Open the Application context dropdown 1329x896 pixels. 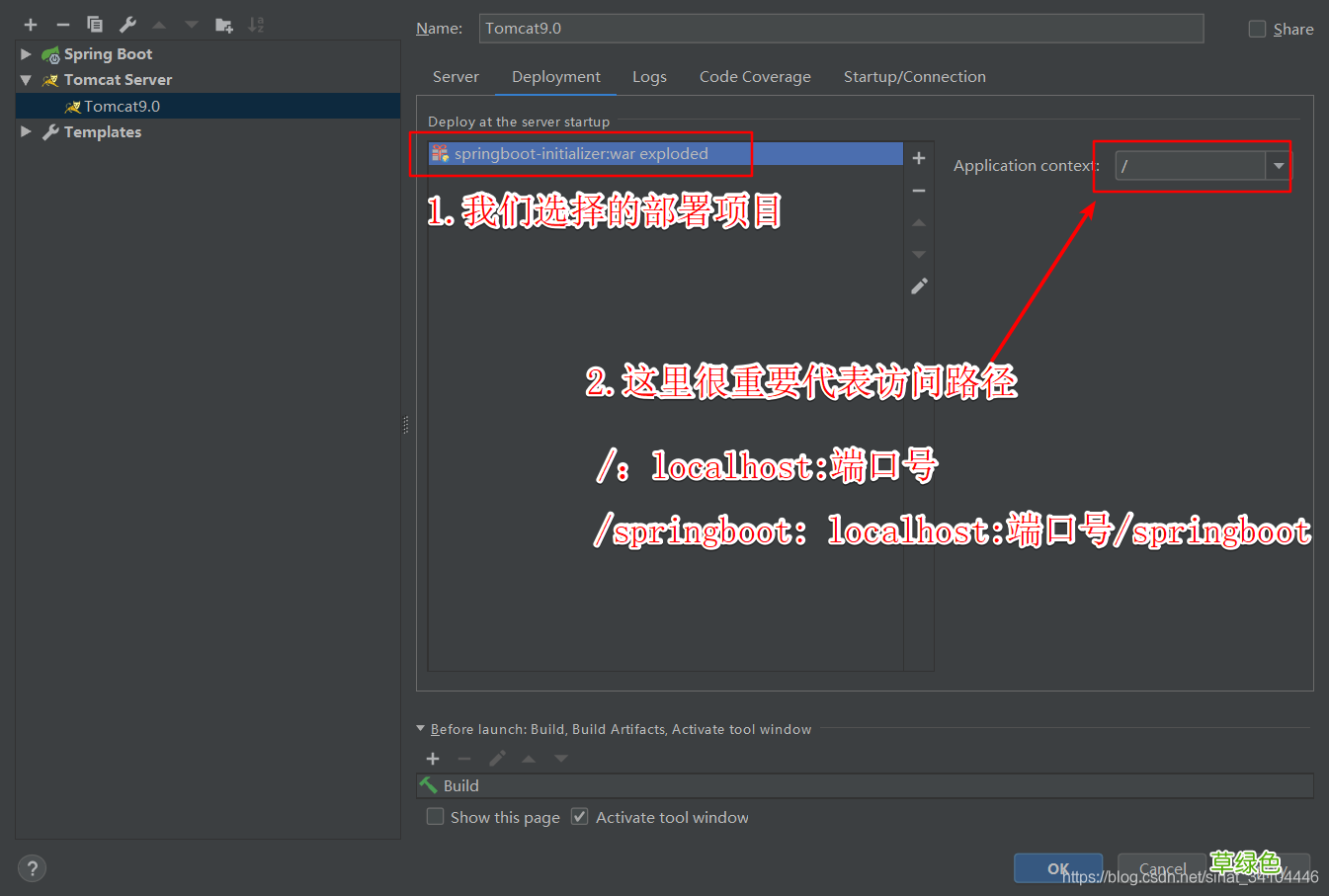[x=1278, y=165]
